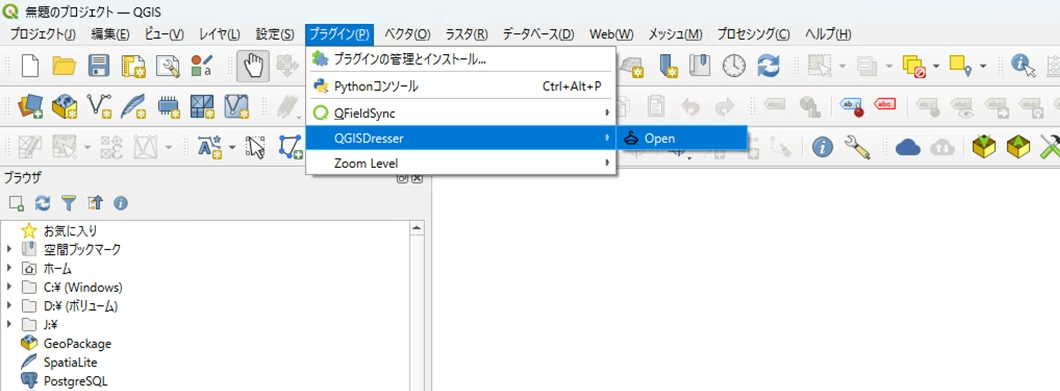1060x391 pixels.
Task: Open the Deselect Features dropdown arrow
Action: coord(936,66)
